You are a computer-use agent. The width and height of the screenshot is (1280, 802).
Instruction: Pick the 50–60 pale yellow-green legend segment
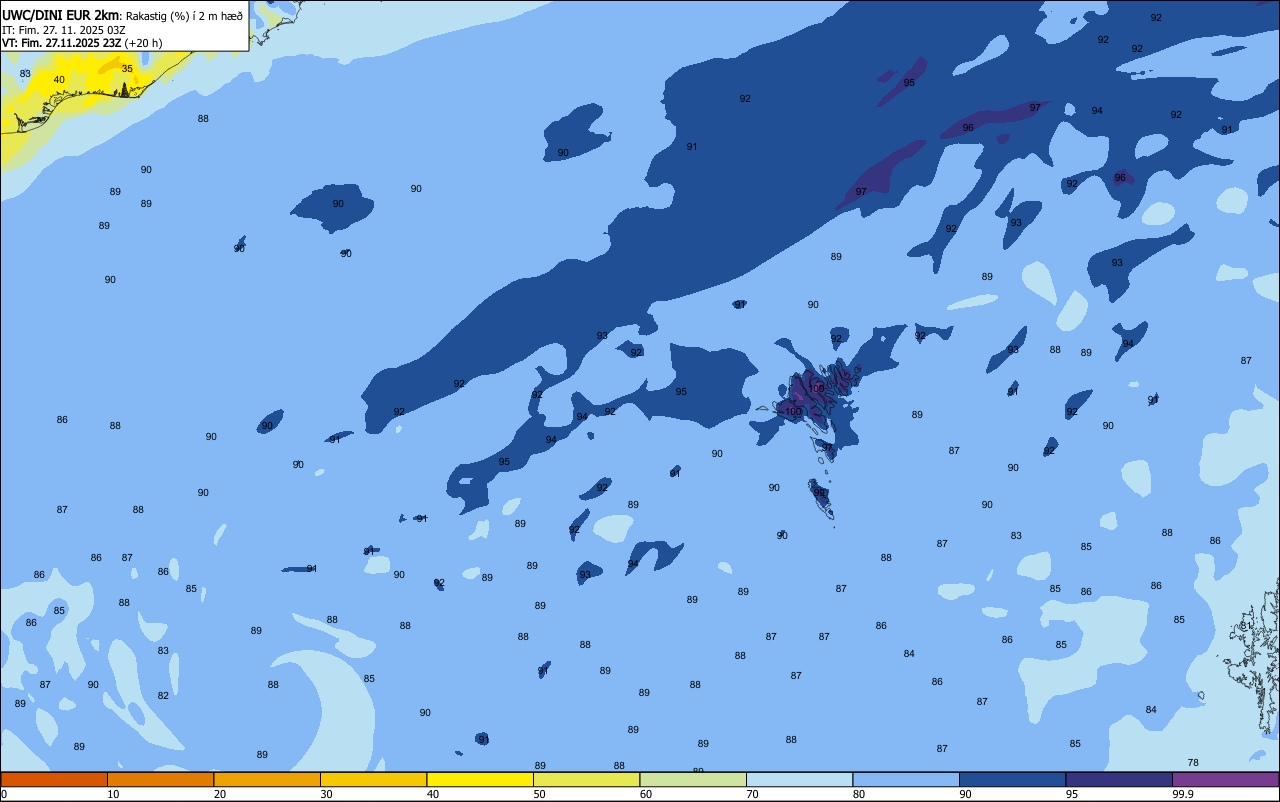586,779
